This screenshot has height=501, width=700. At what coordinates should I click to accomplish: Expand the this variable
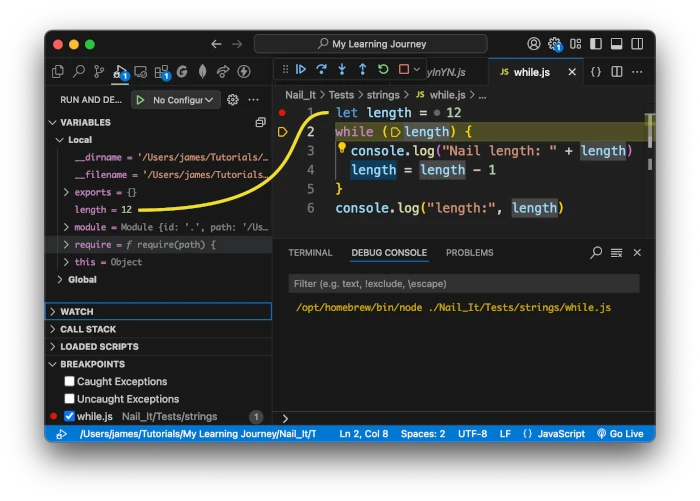(66, 262)
